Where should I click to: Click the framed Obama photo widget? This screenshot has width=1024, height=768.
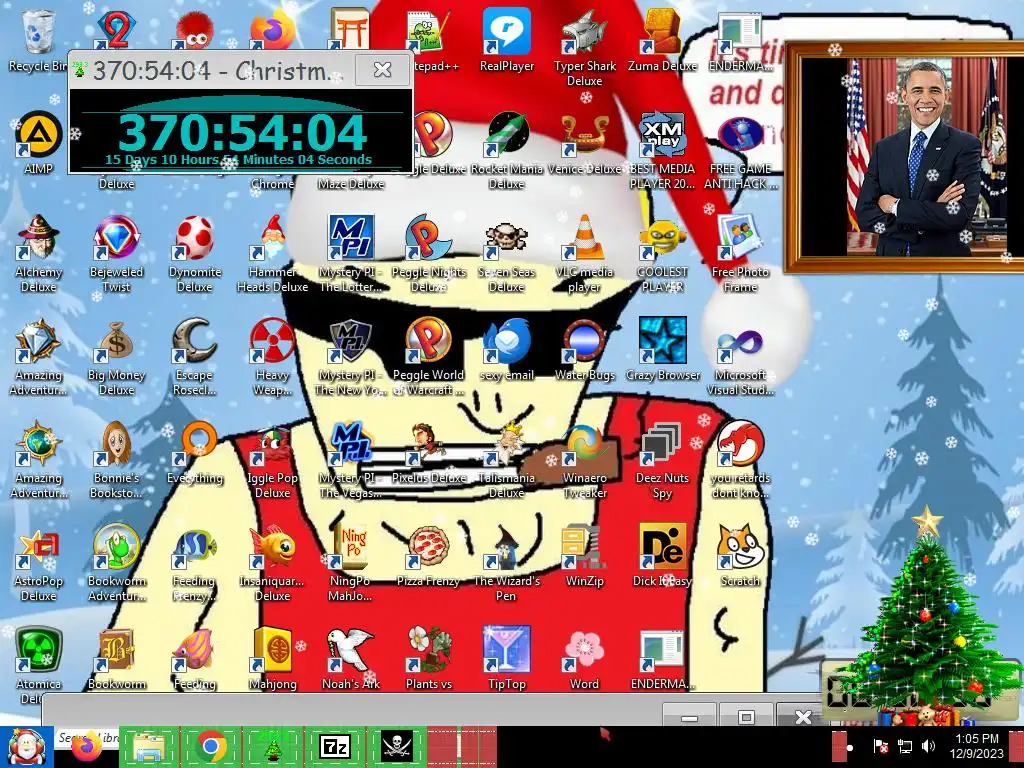pos(904,155)
